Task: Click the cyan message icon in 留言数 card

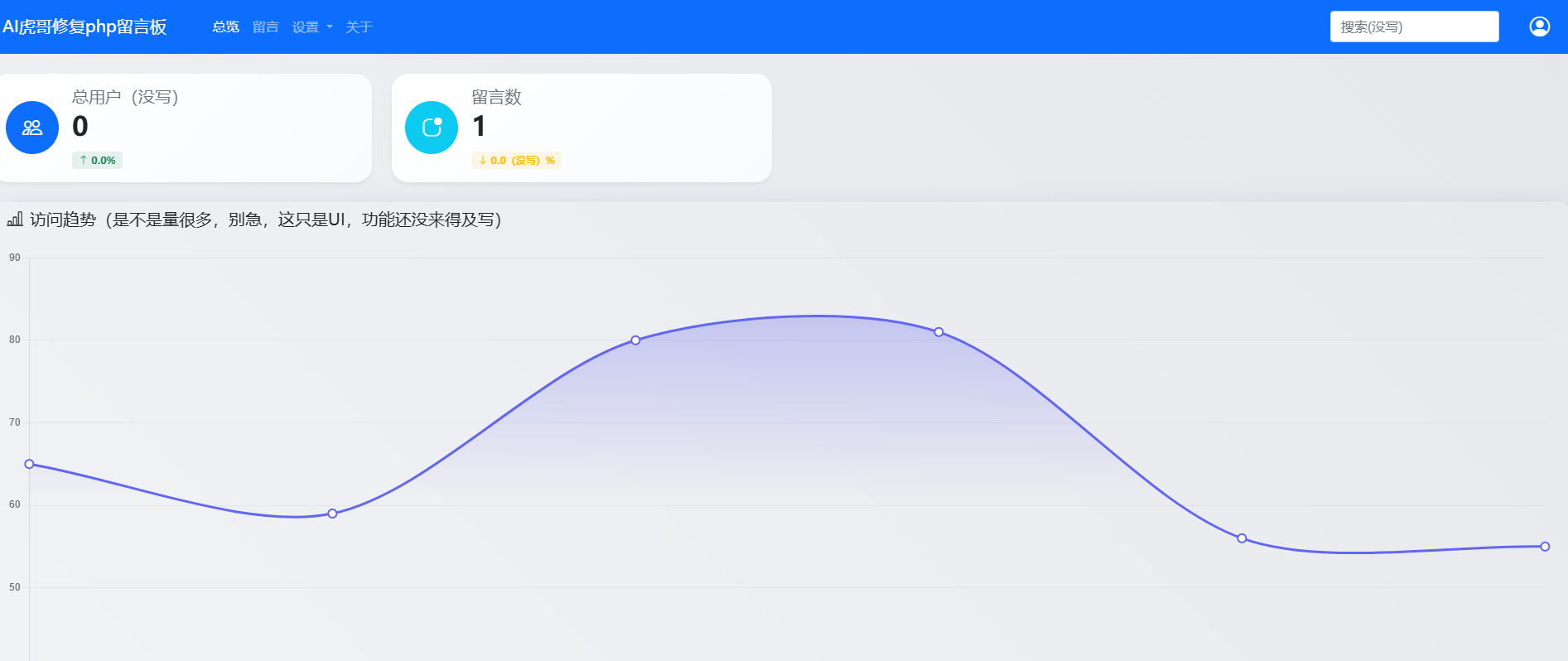Action: (432, 128)
